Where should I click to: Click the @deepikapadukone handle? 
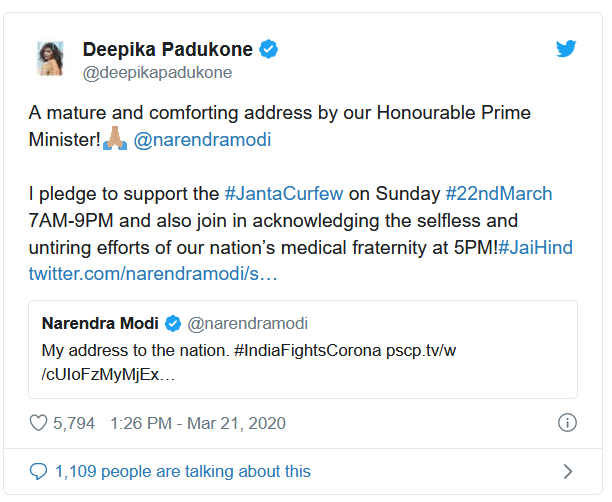(x=157, y=72)
